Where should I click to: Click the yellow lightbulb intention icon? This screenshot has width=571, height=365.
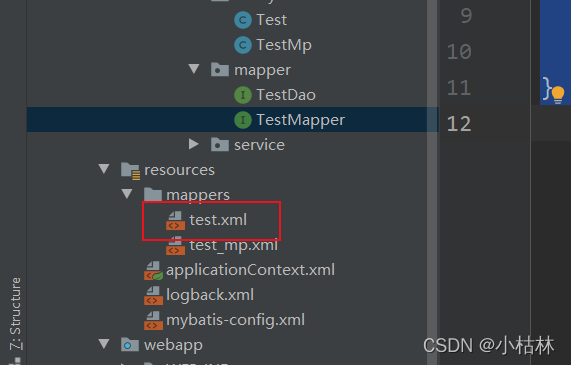(558, 95)
